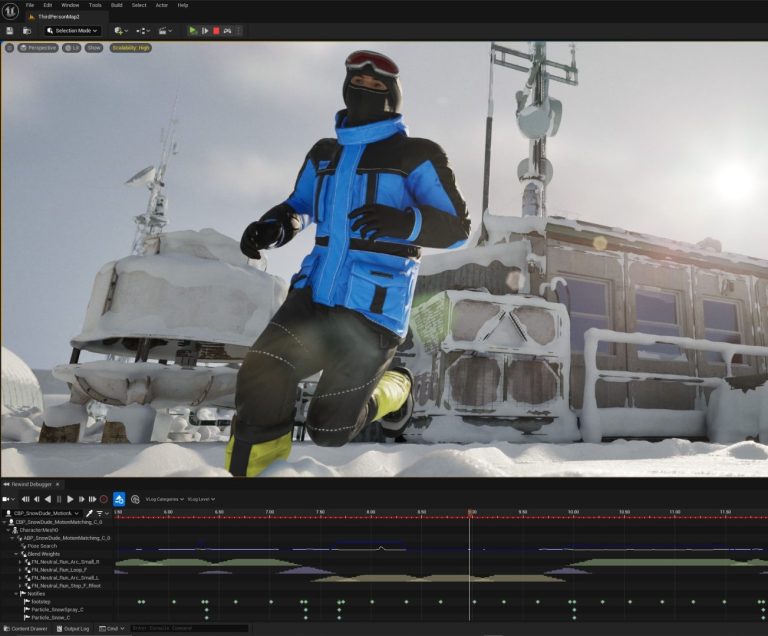Stop the simulation with red Stop button
Image resolution: width=768 pixels, height=636 pixels.
[216, 31]
